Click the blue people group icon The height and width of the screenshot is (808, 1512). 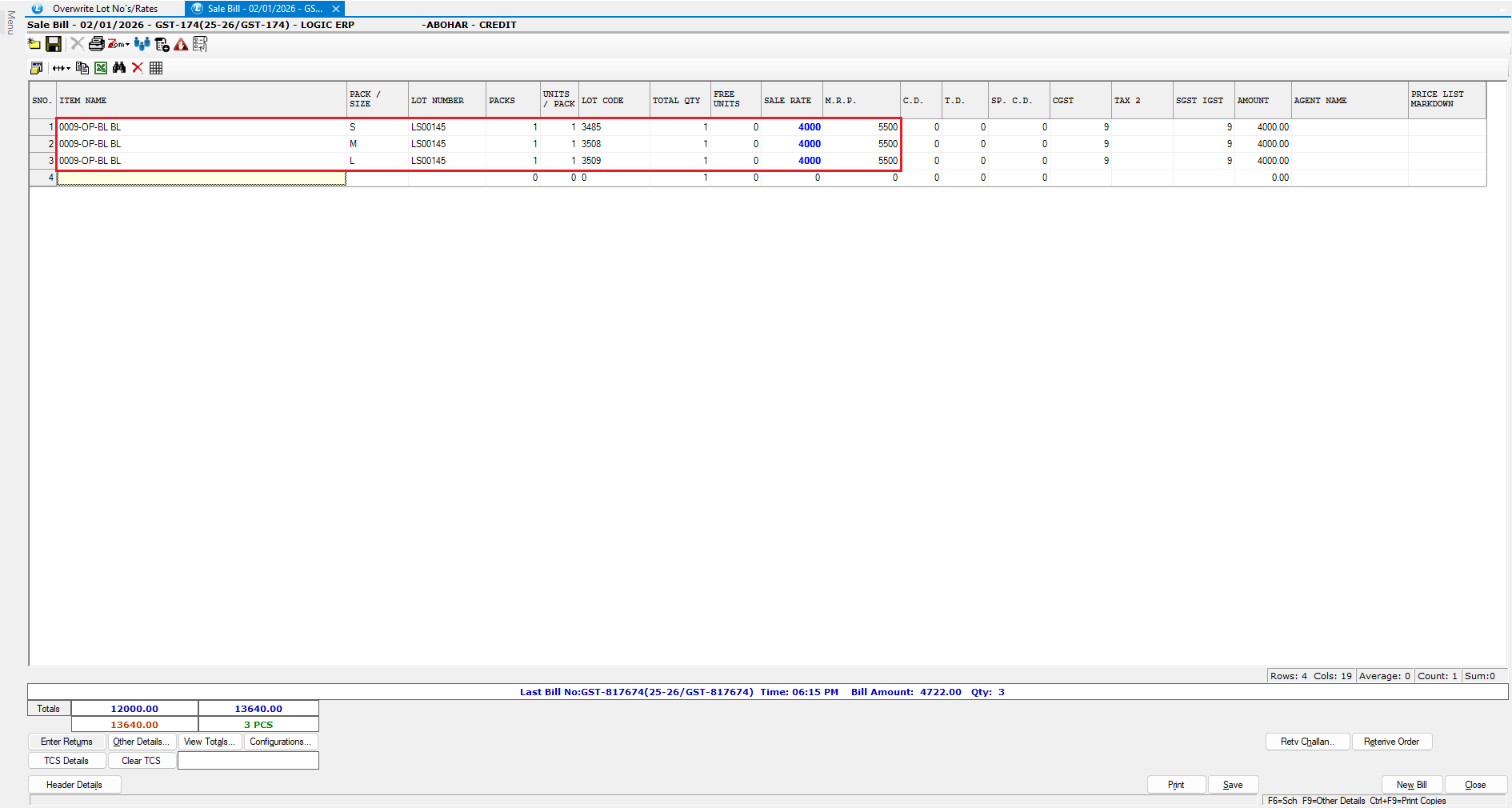pos(142,44)
